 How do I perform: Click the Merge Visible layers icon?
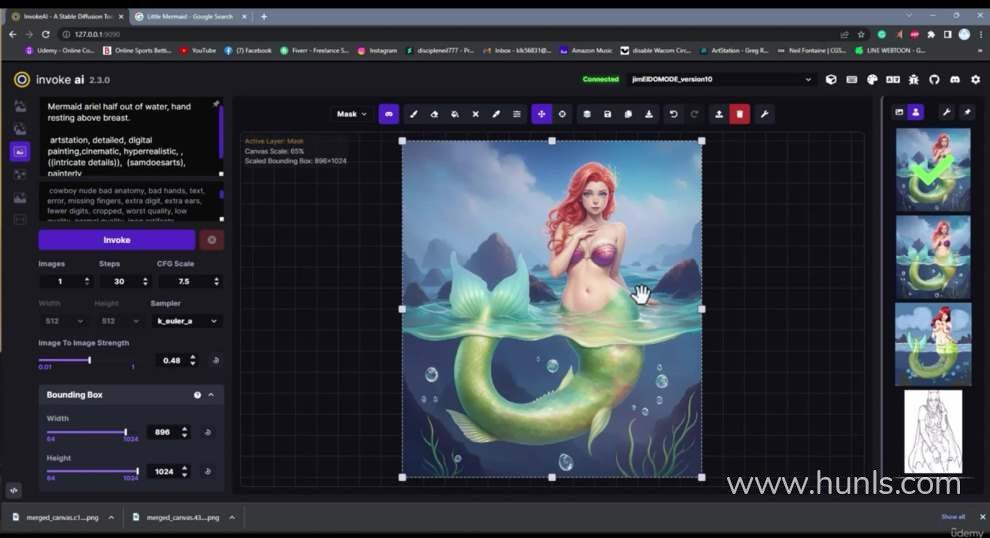tap(587, 114)
